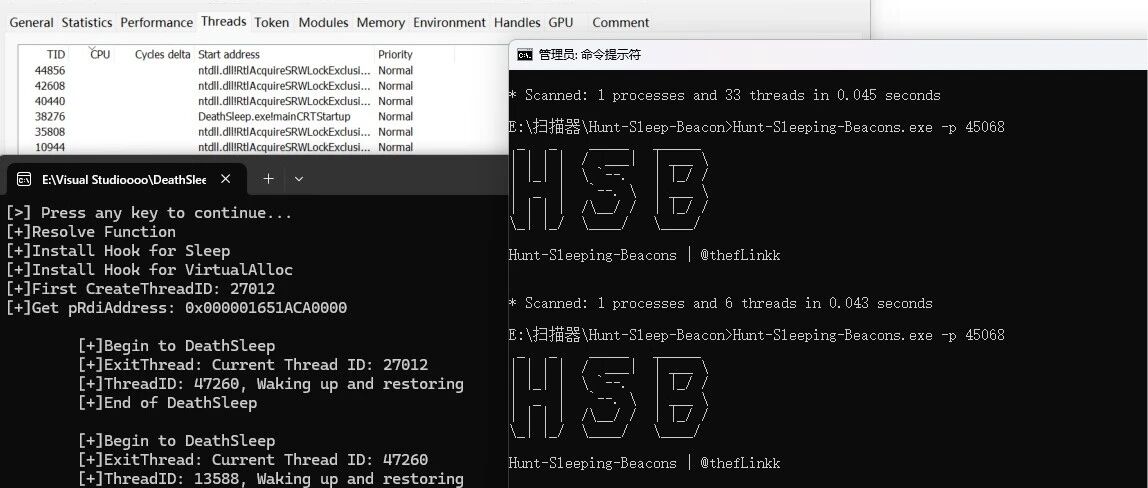Click the pRdiAddress 0x000001651ACA0000 line
Image resolution: width=1148 pixels, height=488 pixels.
tap(176, 308)
